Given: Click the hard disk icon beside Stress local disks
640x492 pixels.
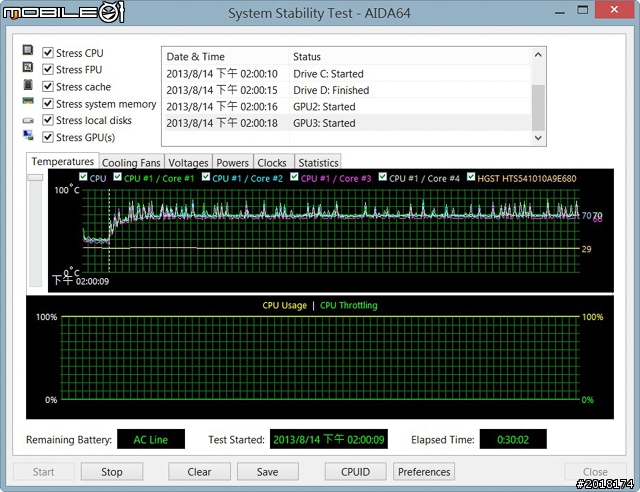Looking at the screenshot, I should coord(28,120).
